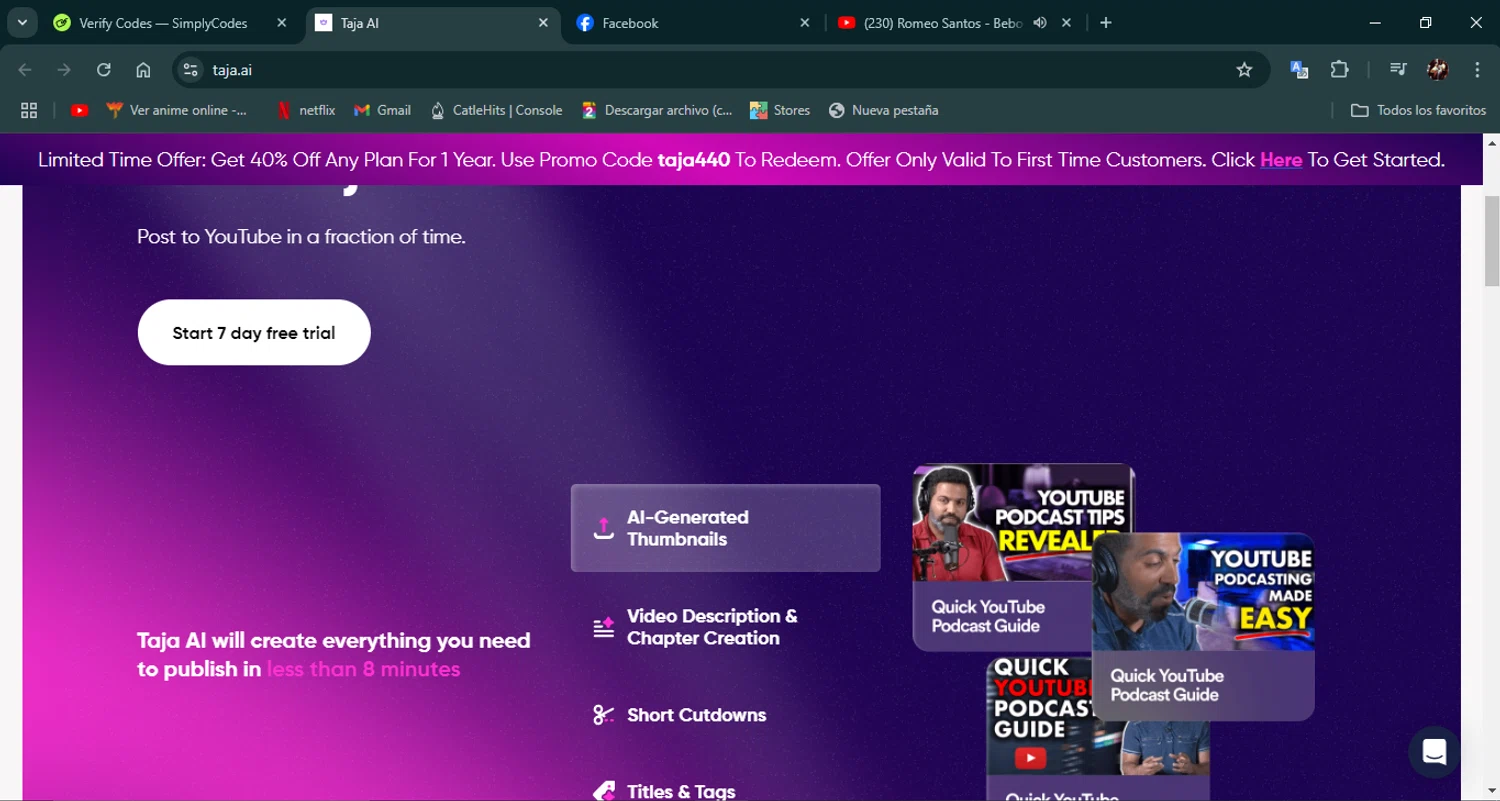Go forward to the next page
This screenshot has width=1500, height=801.
pyautogui.click(x=64, y=70)
